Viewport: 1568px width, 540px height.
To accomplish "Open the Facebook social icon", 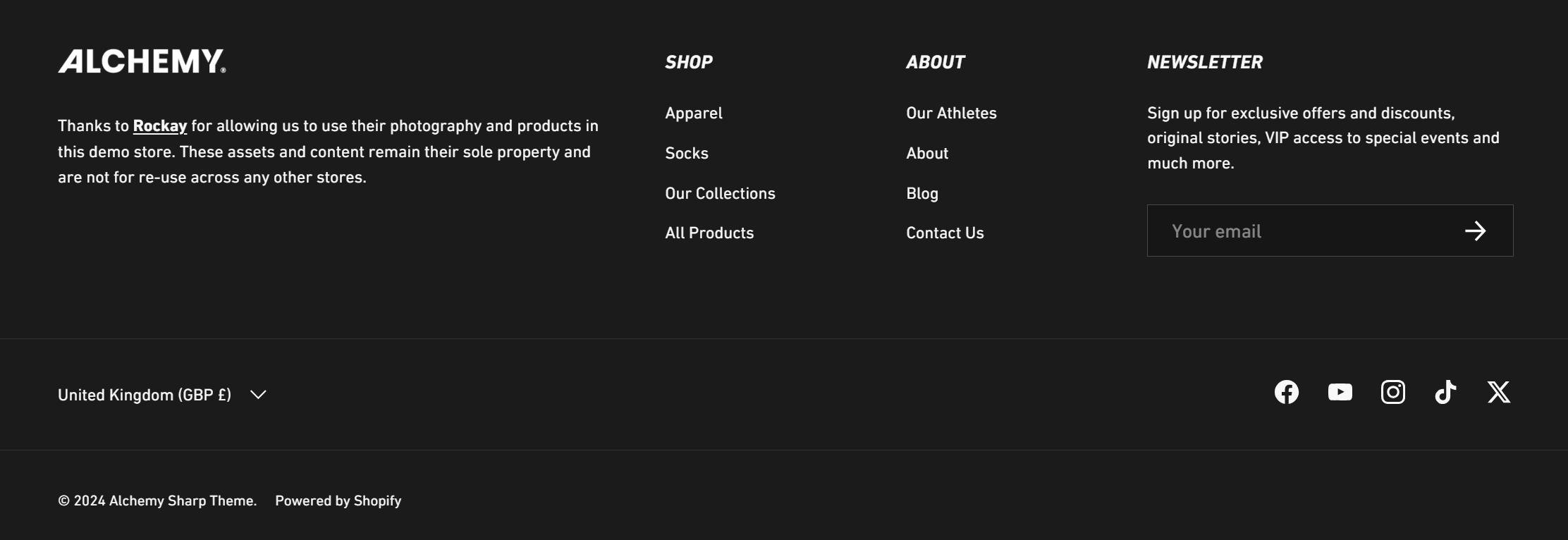I will 1287,392.
